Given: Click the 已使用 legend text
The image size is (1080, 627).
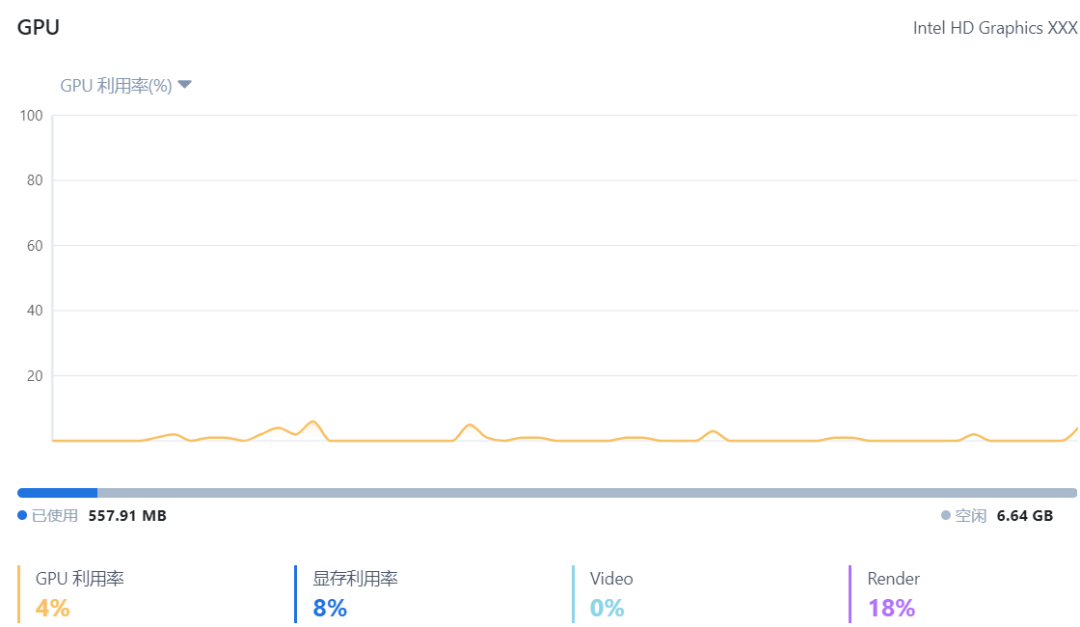Looking at the screenshot, I should coord(55,516).
